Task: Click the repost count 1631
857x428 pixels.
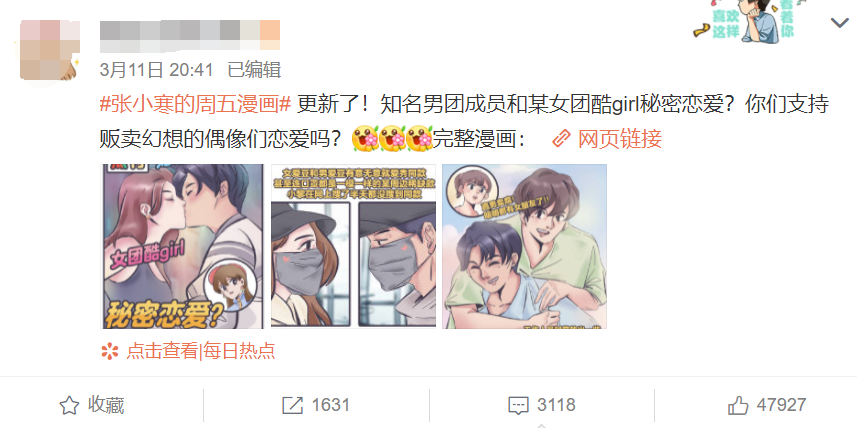Action: tap(331, 405)
